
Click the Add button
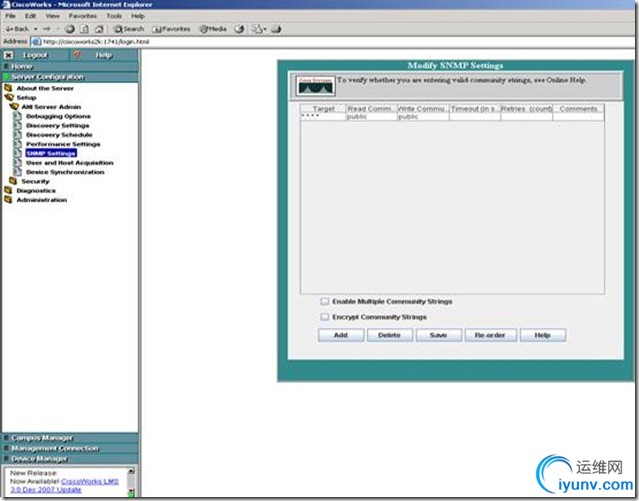[x=341, y=335]
